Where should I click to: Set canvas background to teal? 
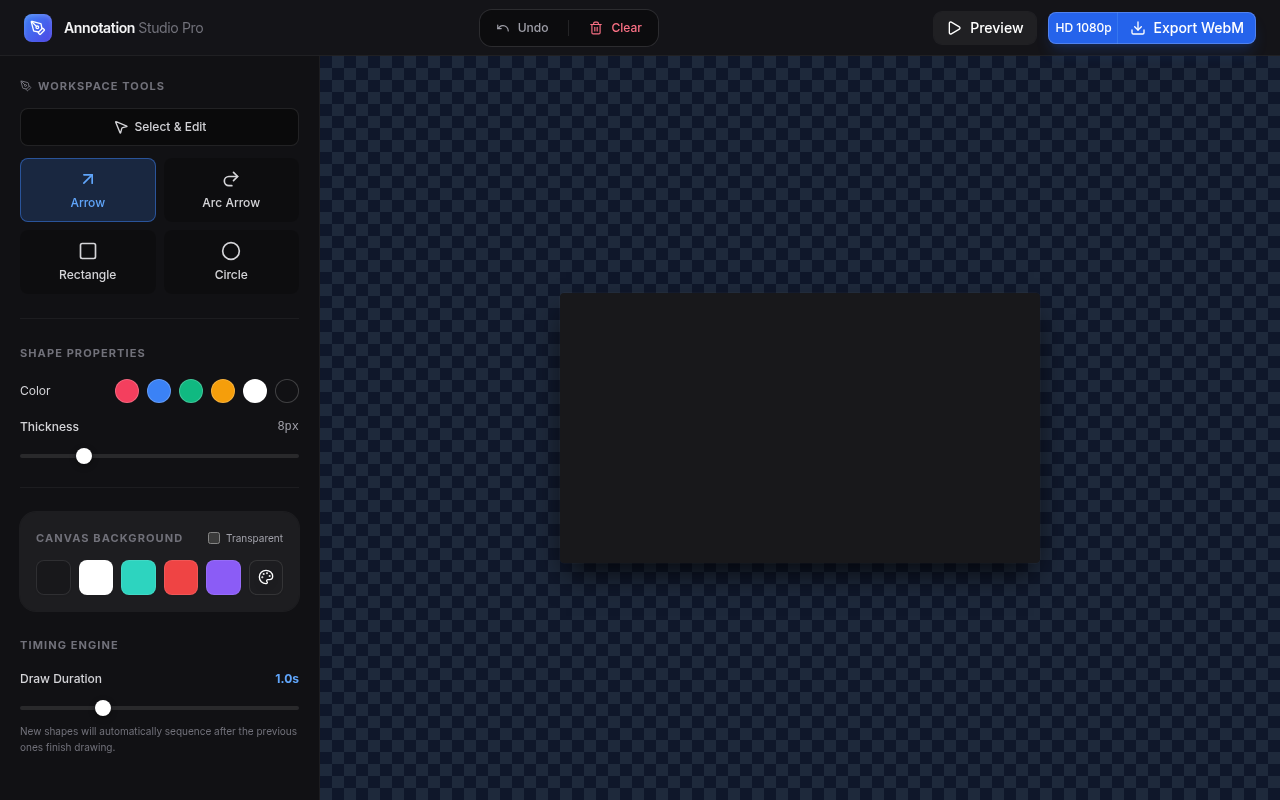click(x=138, y=577)
